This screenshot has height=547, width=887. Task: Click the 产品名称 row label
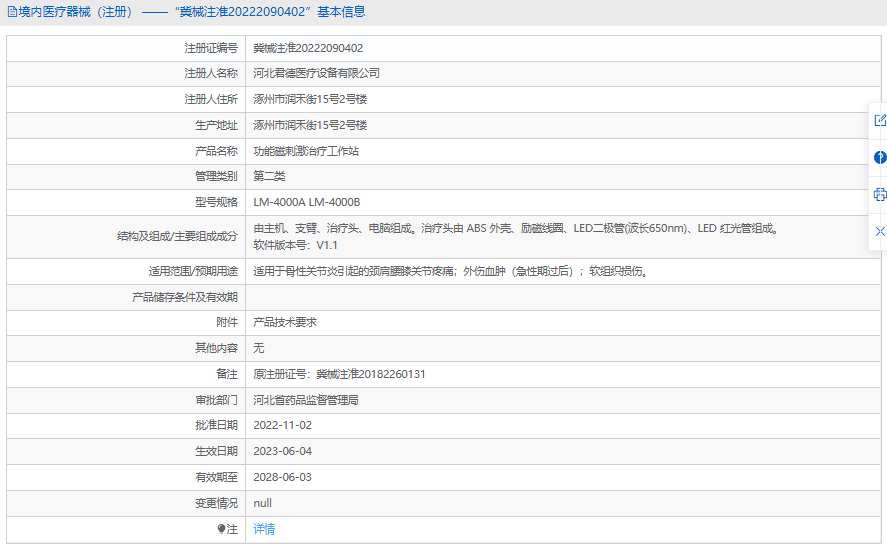point(217,151)
